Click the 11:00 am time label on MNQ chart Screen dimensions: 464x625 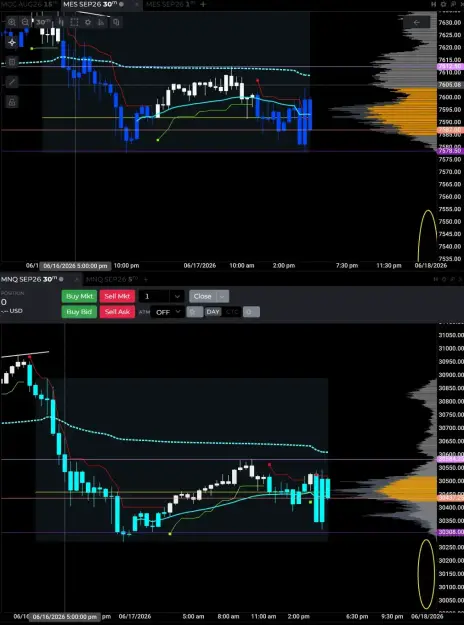pyautogui.click(x=263, y=617)
